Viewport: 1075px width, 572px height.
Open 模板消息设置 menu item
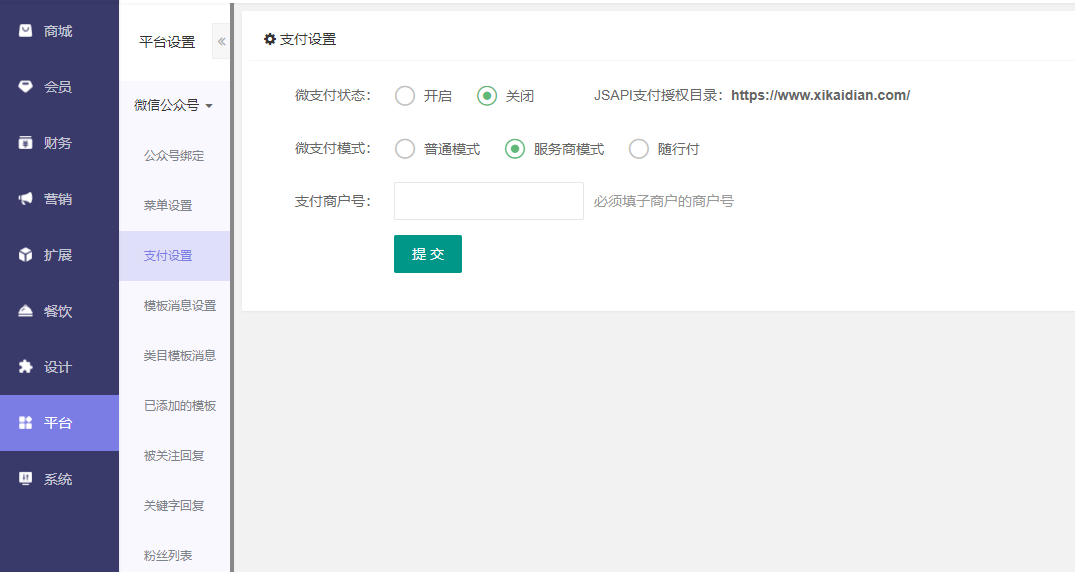click(x=174, y=306)
